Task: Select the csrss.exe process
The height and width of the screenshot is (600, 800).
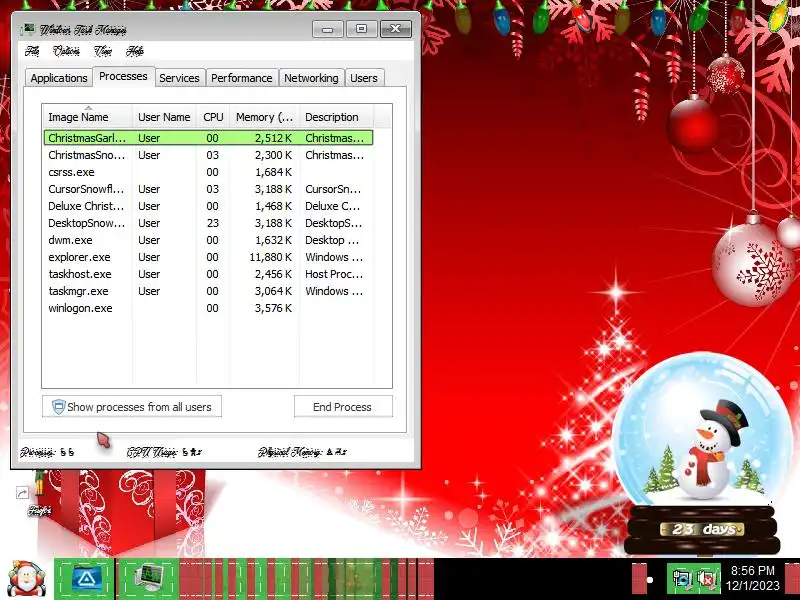Action: point(208,172)
